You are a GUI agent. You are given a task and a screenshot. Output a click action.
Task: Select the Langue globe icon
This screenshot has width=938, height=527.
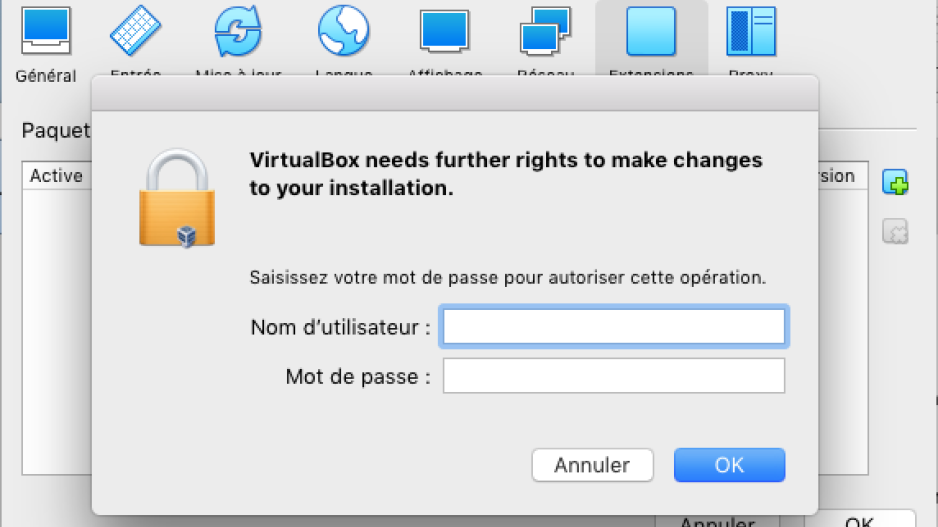tap(343, 31)
